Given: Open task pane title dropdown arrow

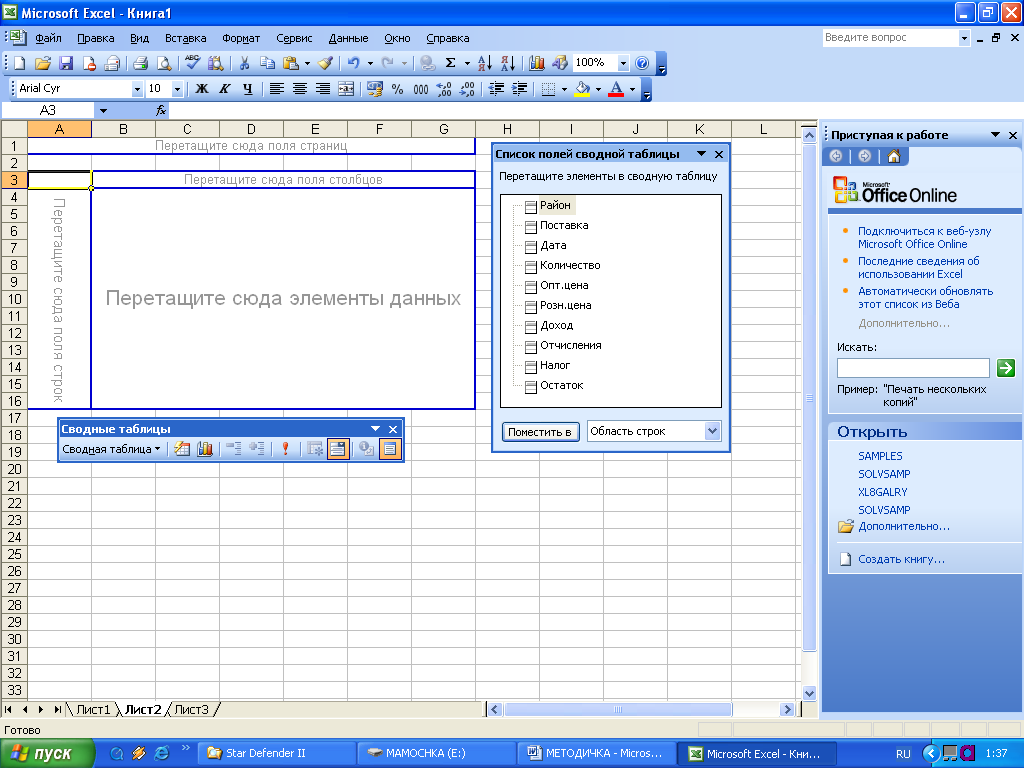Looking at the screenshot, I should click(995, 135).
